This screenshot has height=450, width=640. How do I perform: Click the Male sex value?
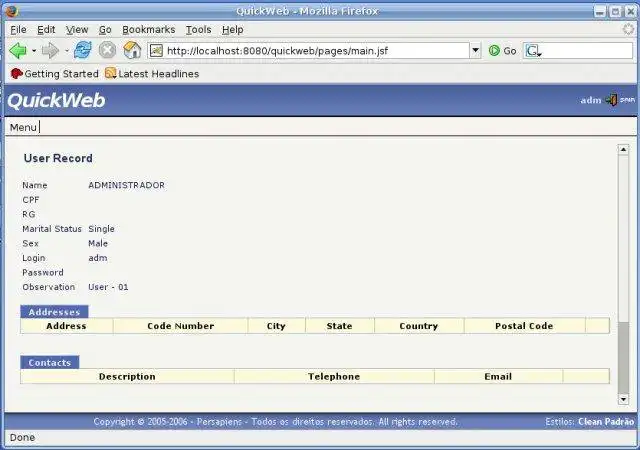tap(98, 243)
